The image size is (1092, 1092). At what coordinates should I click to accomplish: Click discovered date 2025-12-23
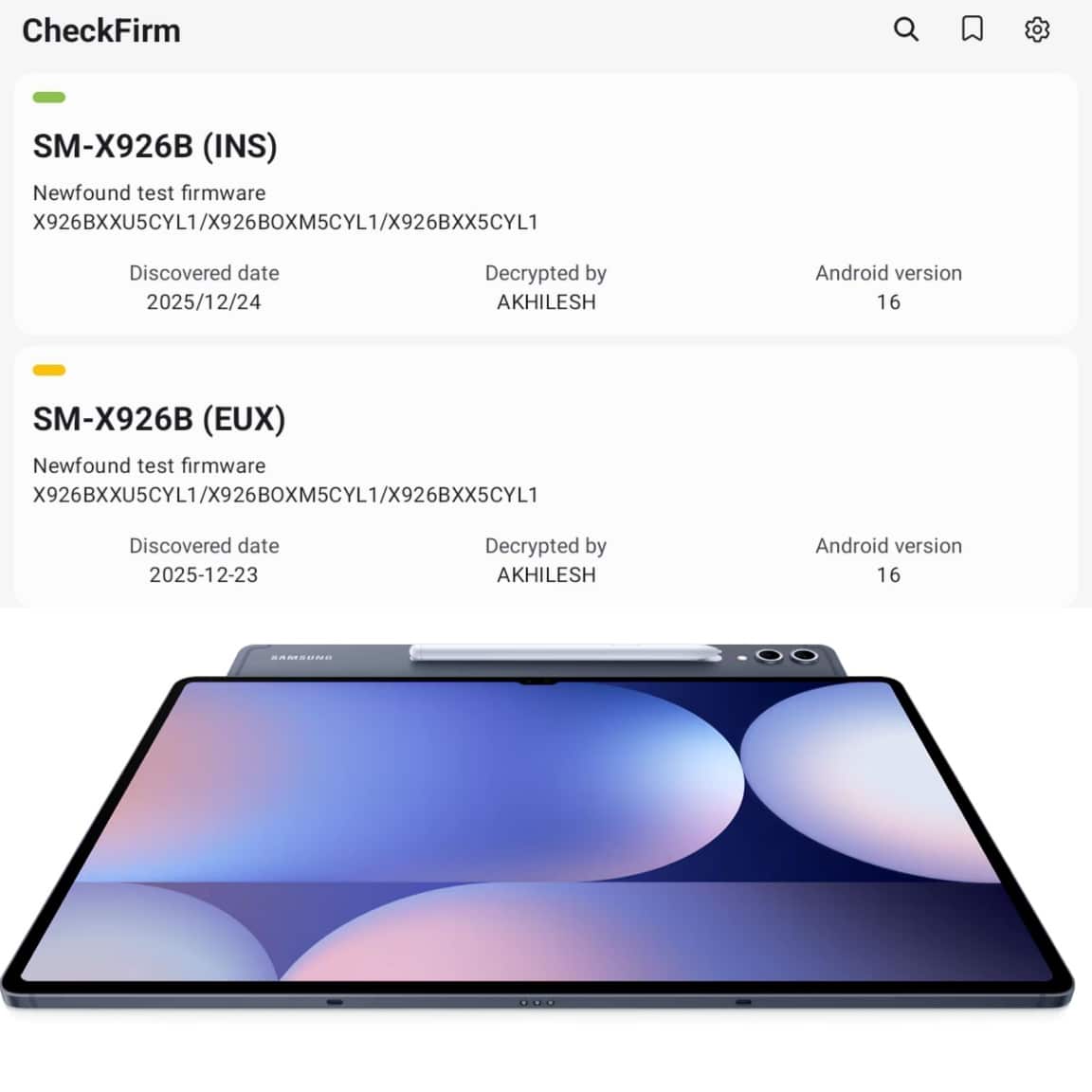(204, 575)
